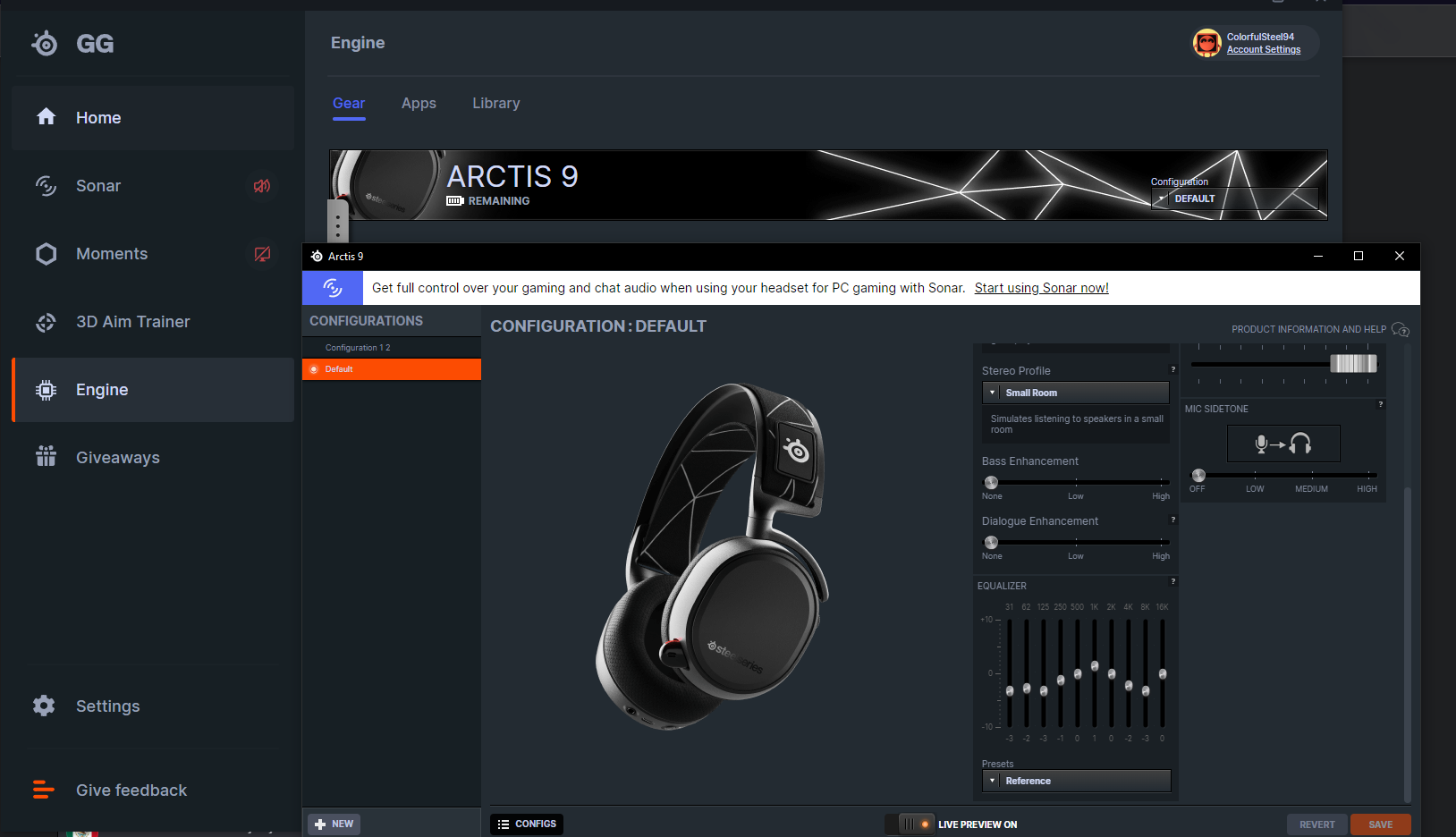Switch to the Apps tab
This screenshot has width=1456, height=837.
419,104
